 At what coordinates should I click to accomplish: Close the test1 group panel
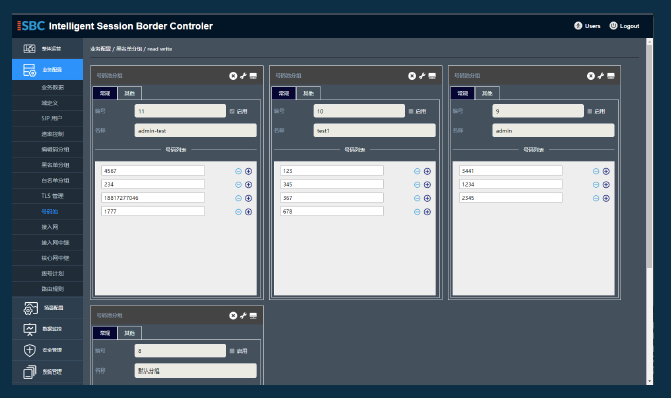412,76
